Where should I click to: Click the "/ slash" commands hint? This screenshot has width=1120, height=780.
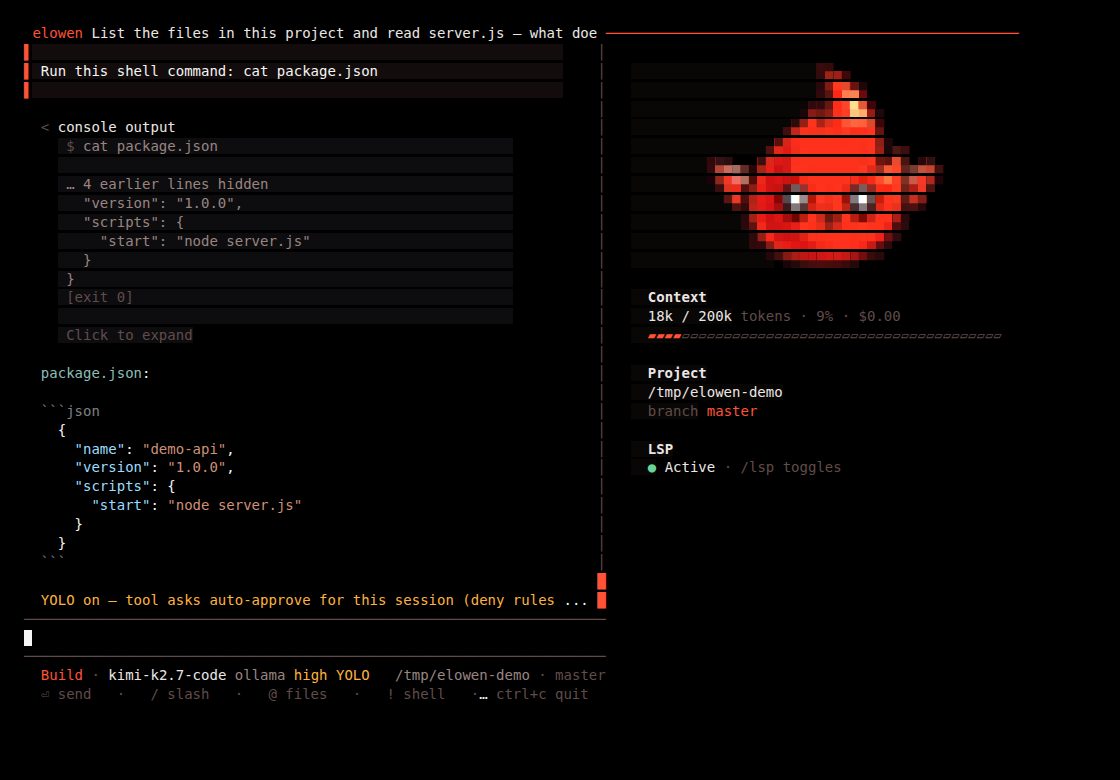coord(180,694)
